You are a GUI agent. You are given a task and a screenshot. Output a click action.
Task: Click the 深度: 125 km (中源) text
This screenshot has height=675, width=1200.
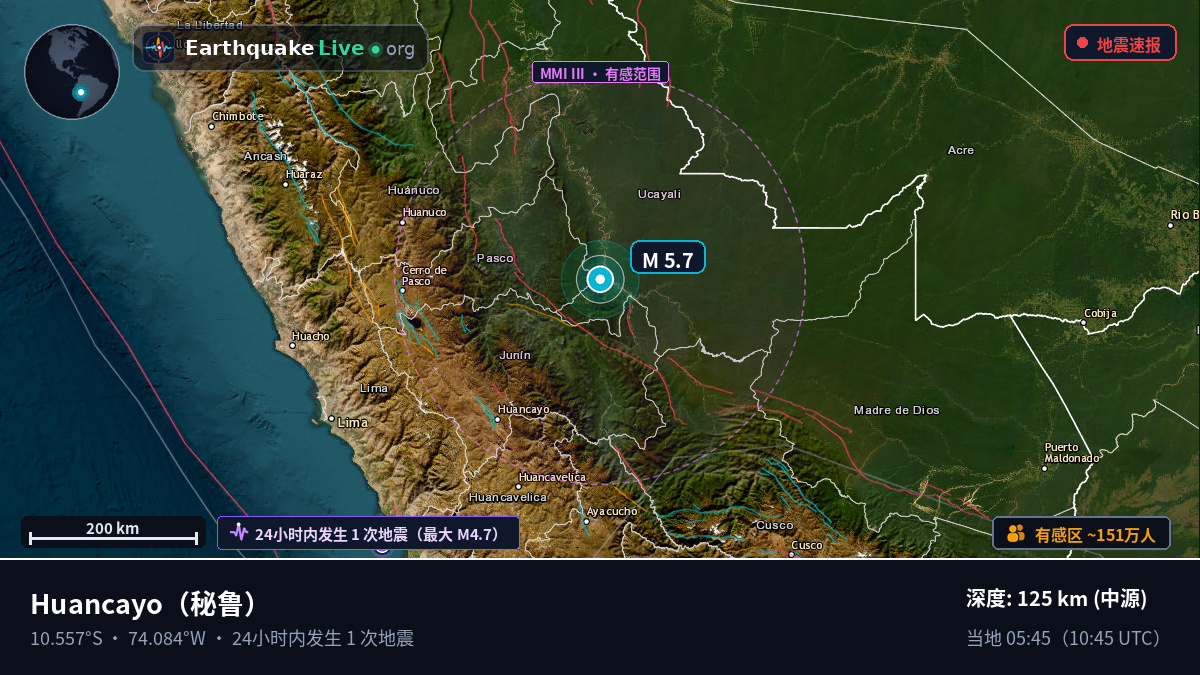[x=1056, y=599]
